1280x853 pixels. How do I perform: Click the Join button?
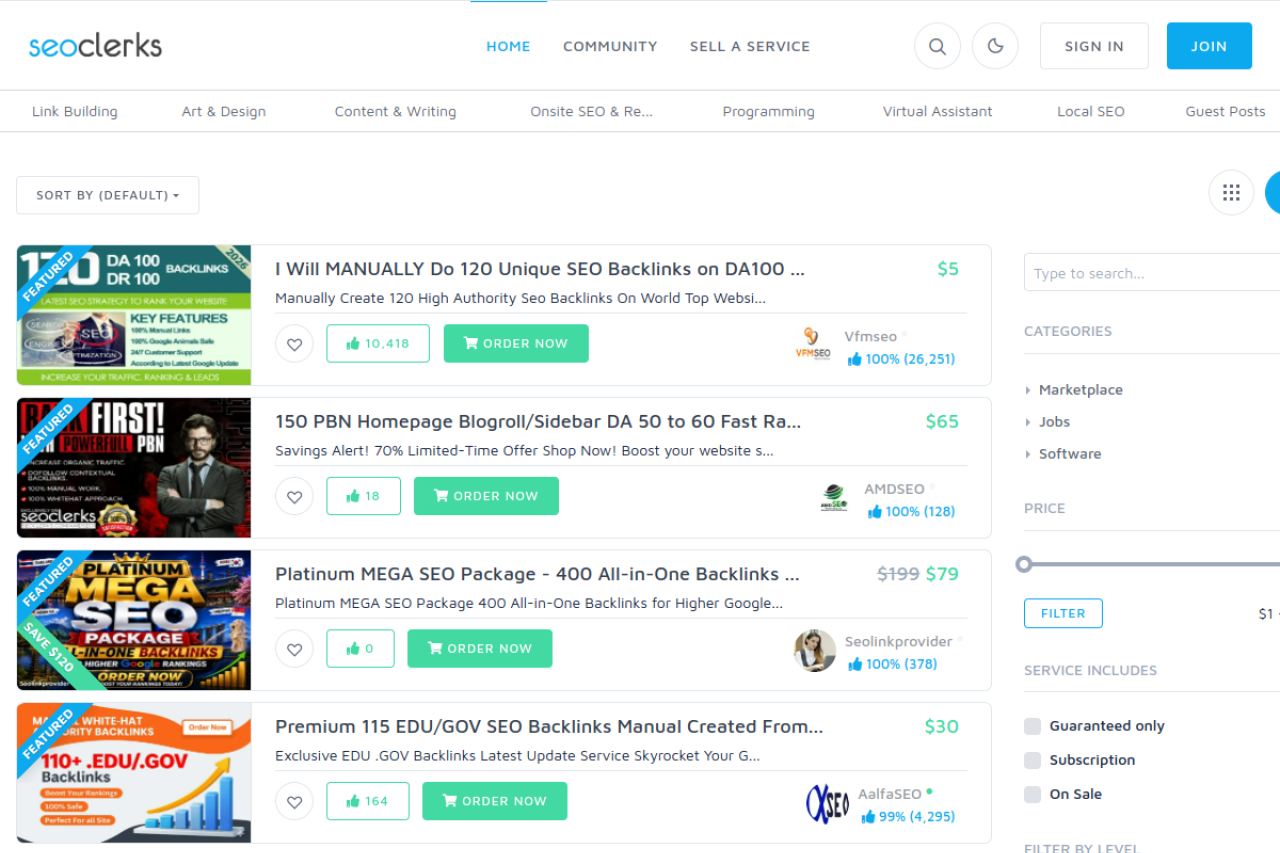[x=1209, y=46]
